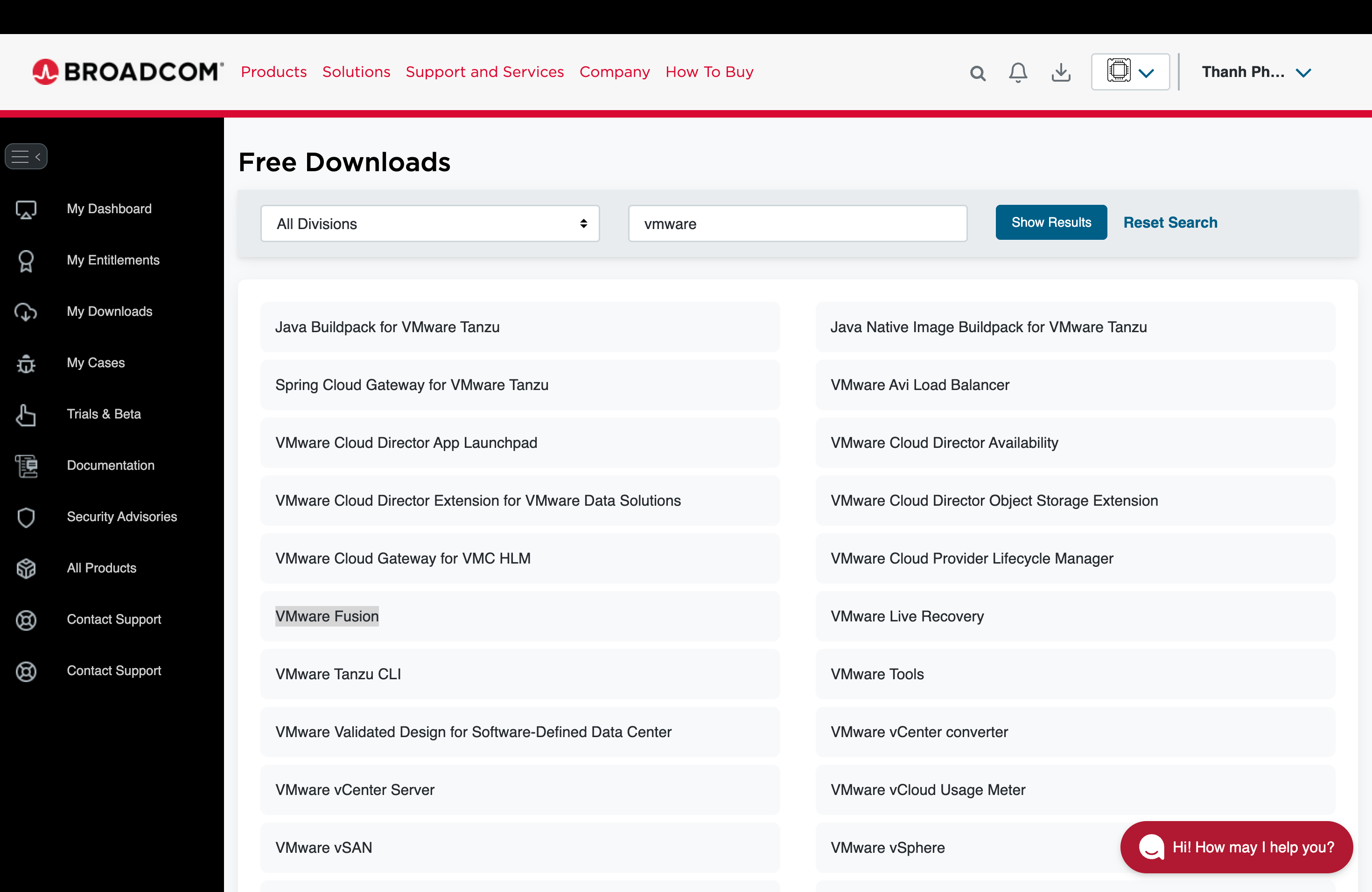
Task: Click the second Contact Support lifebuoy icon
Action: (x=26, y=671)
